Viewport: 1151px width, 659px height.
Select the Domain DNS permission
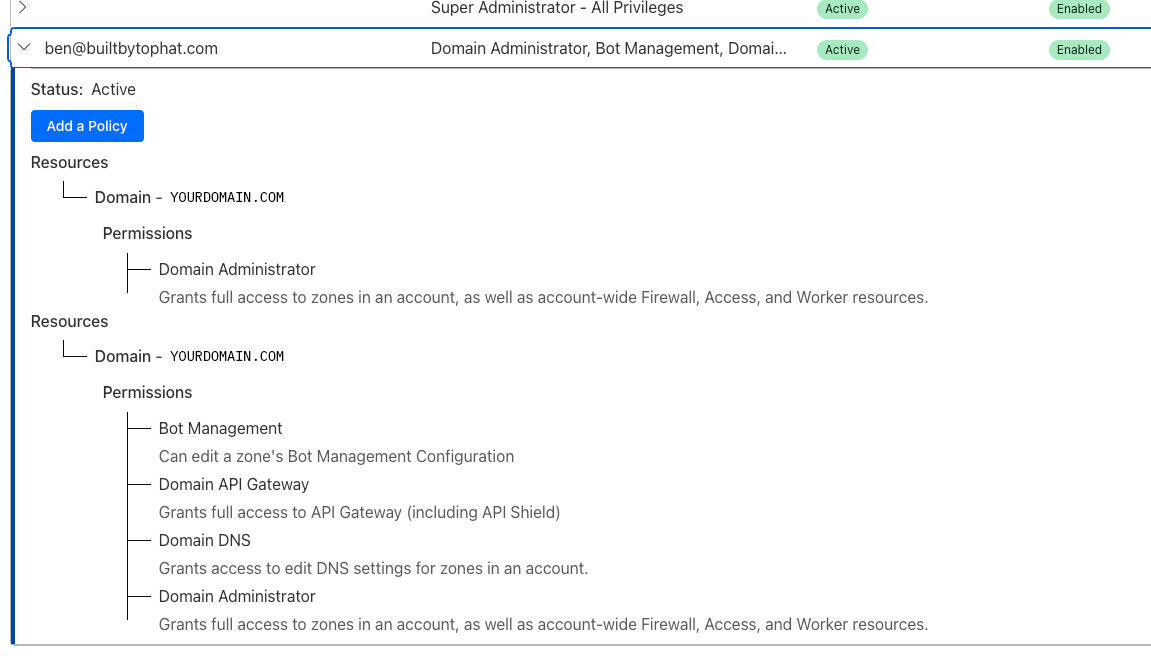[x=204, y=540]
